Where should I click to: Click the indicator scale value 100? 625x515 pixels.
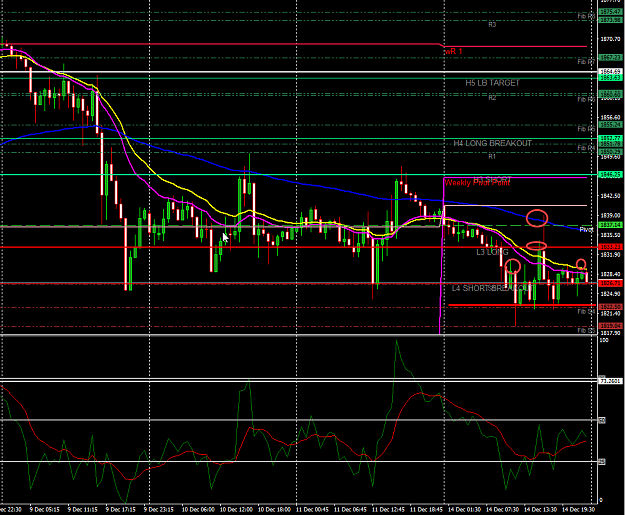[x=603, y=340]
